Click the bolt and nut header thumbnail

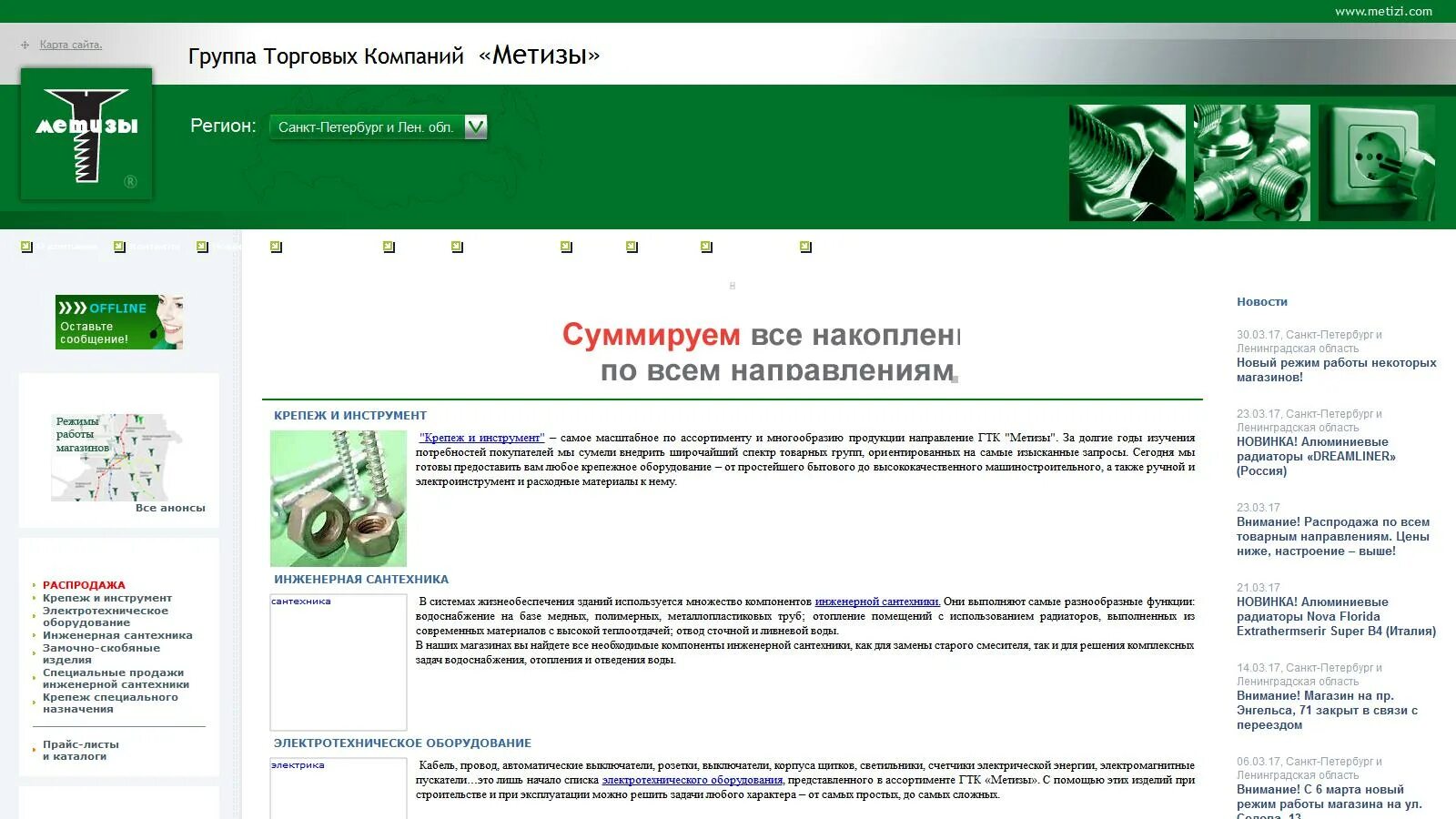(x=1127, y=163)
